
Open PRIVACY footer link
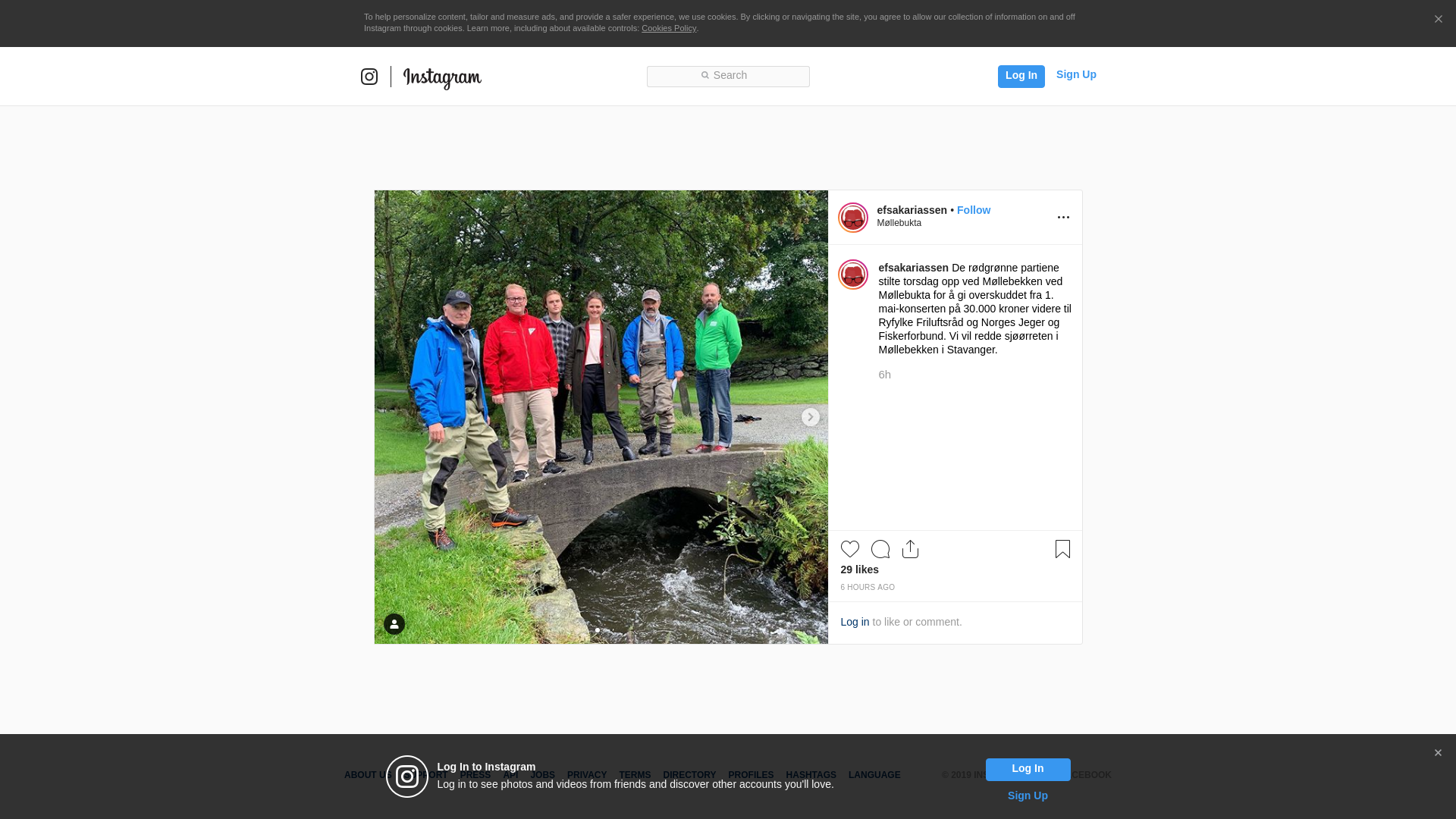pos(587,775)
